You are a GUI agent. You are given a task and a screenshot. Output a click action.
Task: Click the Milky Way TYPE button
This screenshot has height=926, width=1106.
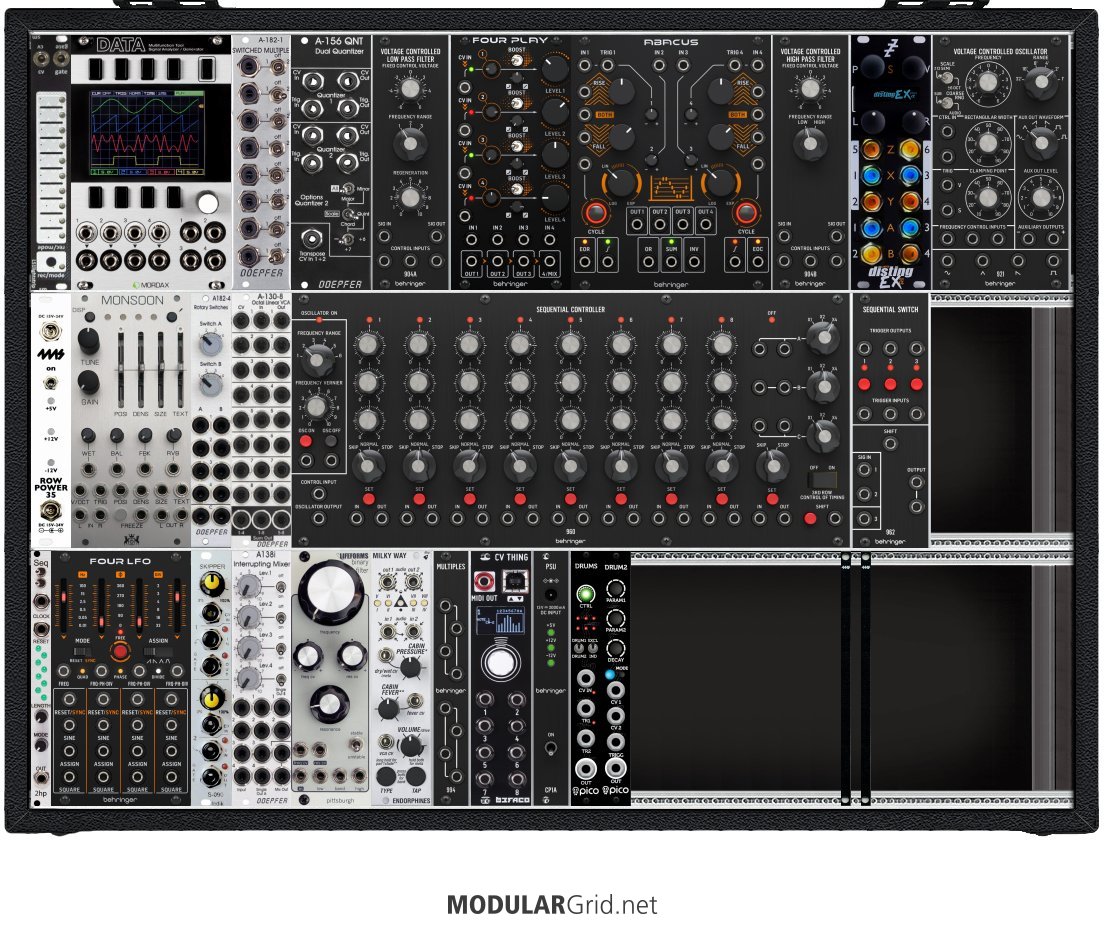pos(386,776)
